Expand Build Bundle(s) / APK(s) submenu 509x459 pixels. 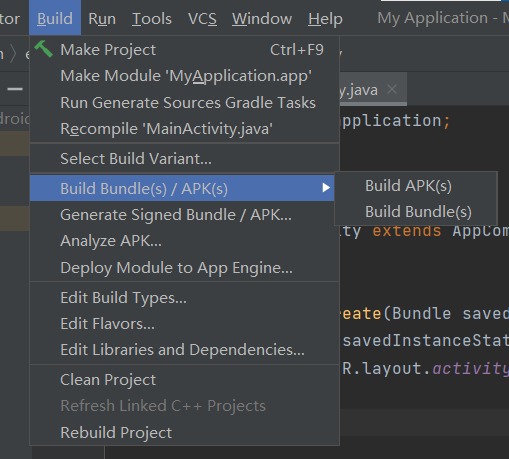click(182, 188)
